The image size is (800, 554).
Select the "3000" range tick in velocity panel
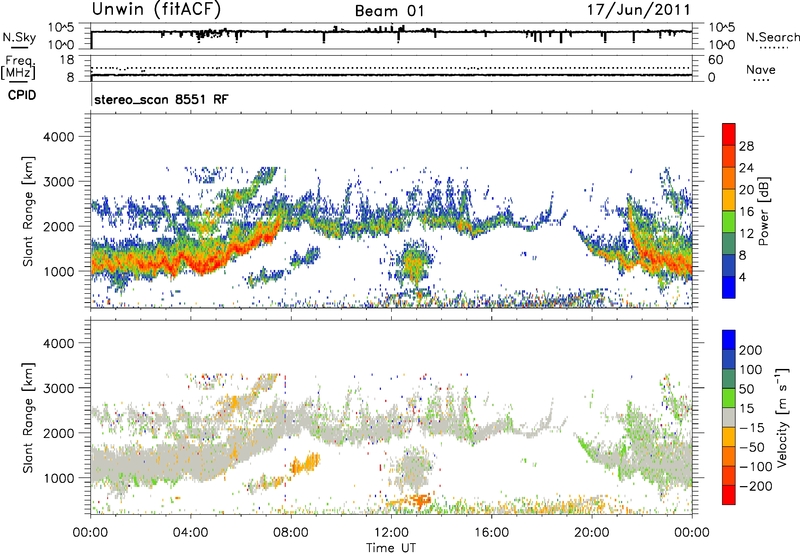[58, 388]
